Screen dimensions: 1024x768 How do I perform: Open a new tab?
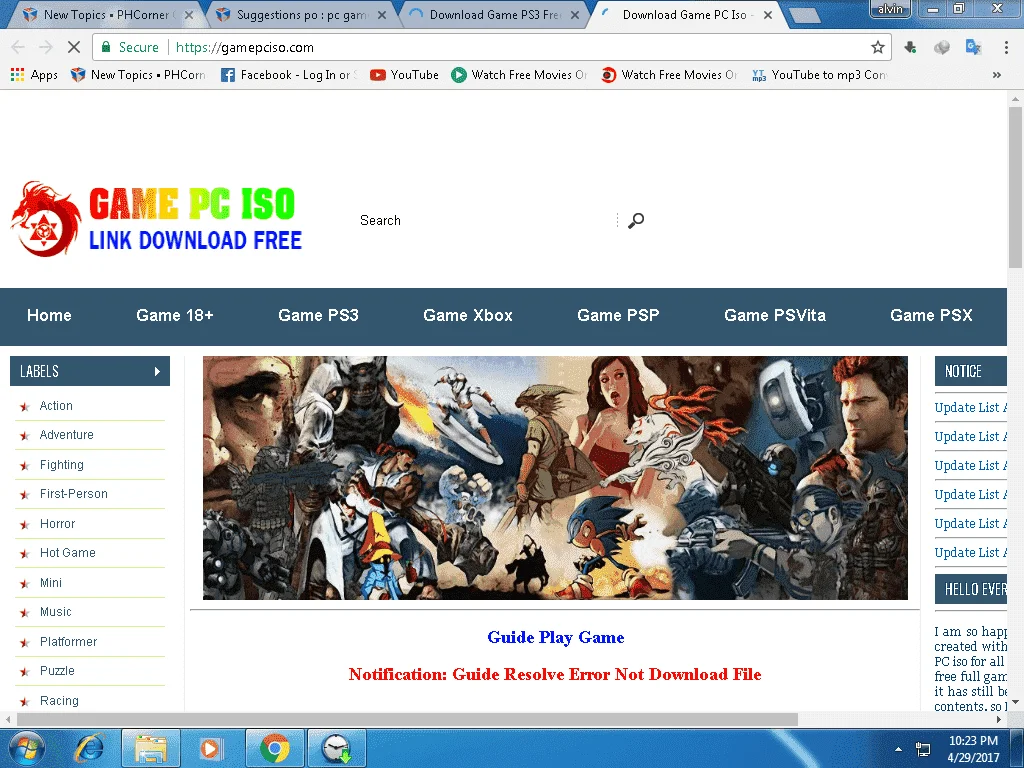click(804, 15)
